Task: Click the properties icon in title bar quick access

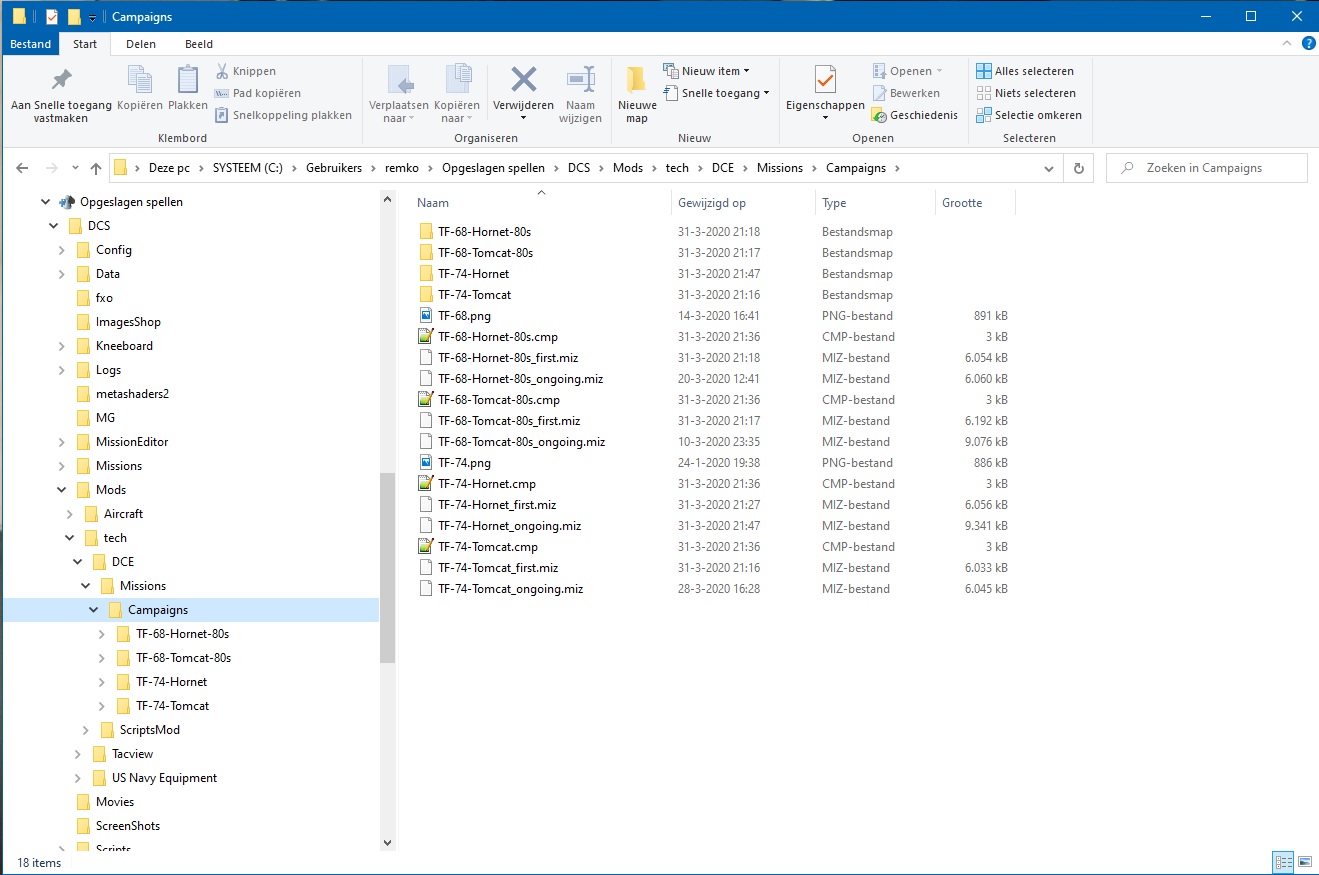Action: pos(52,17)
